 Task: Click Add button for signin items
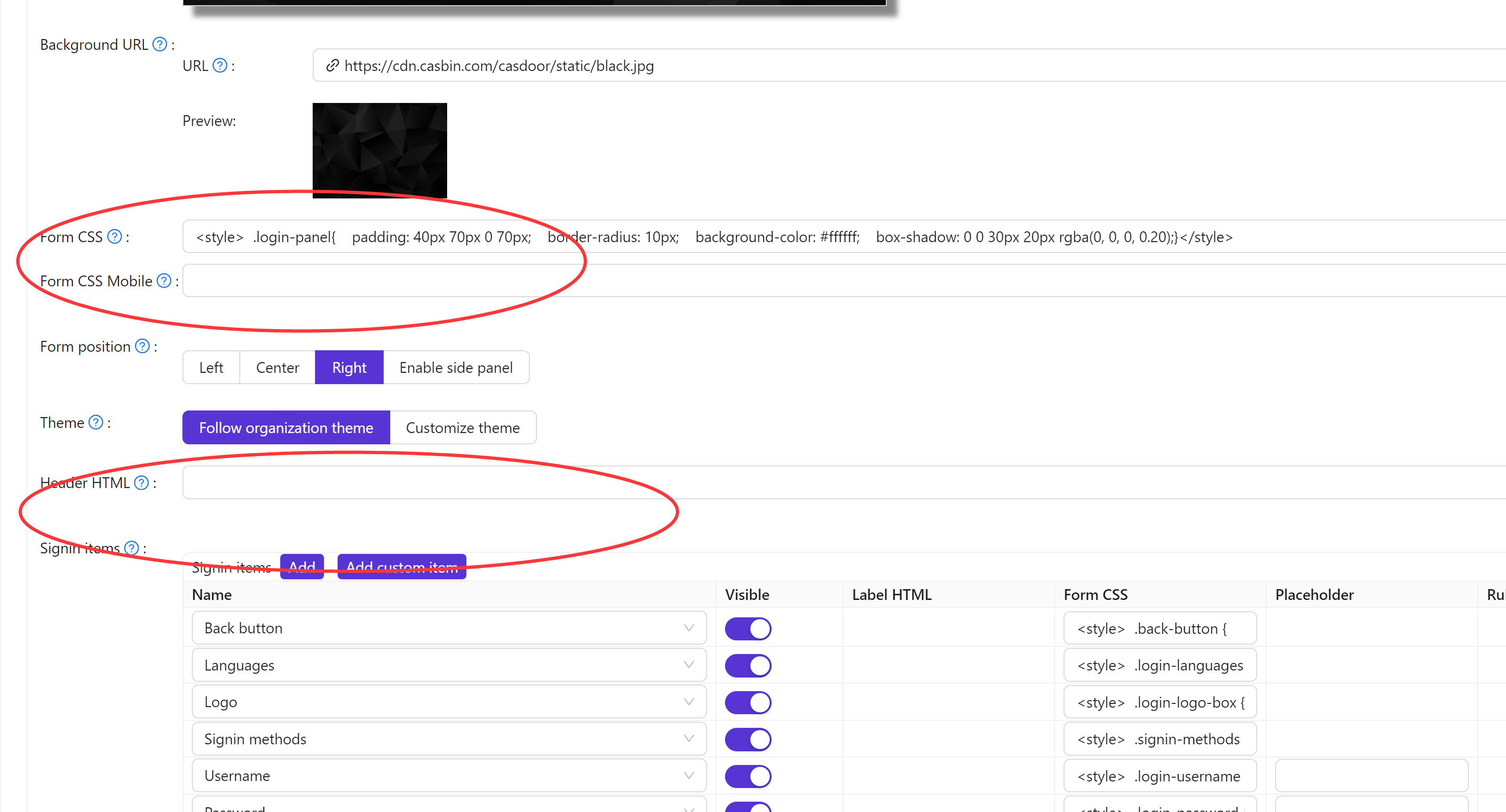[302, 567]
